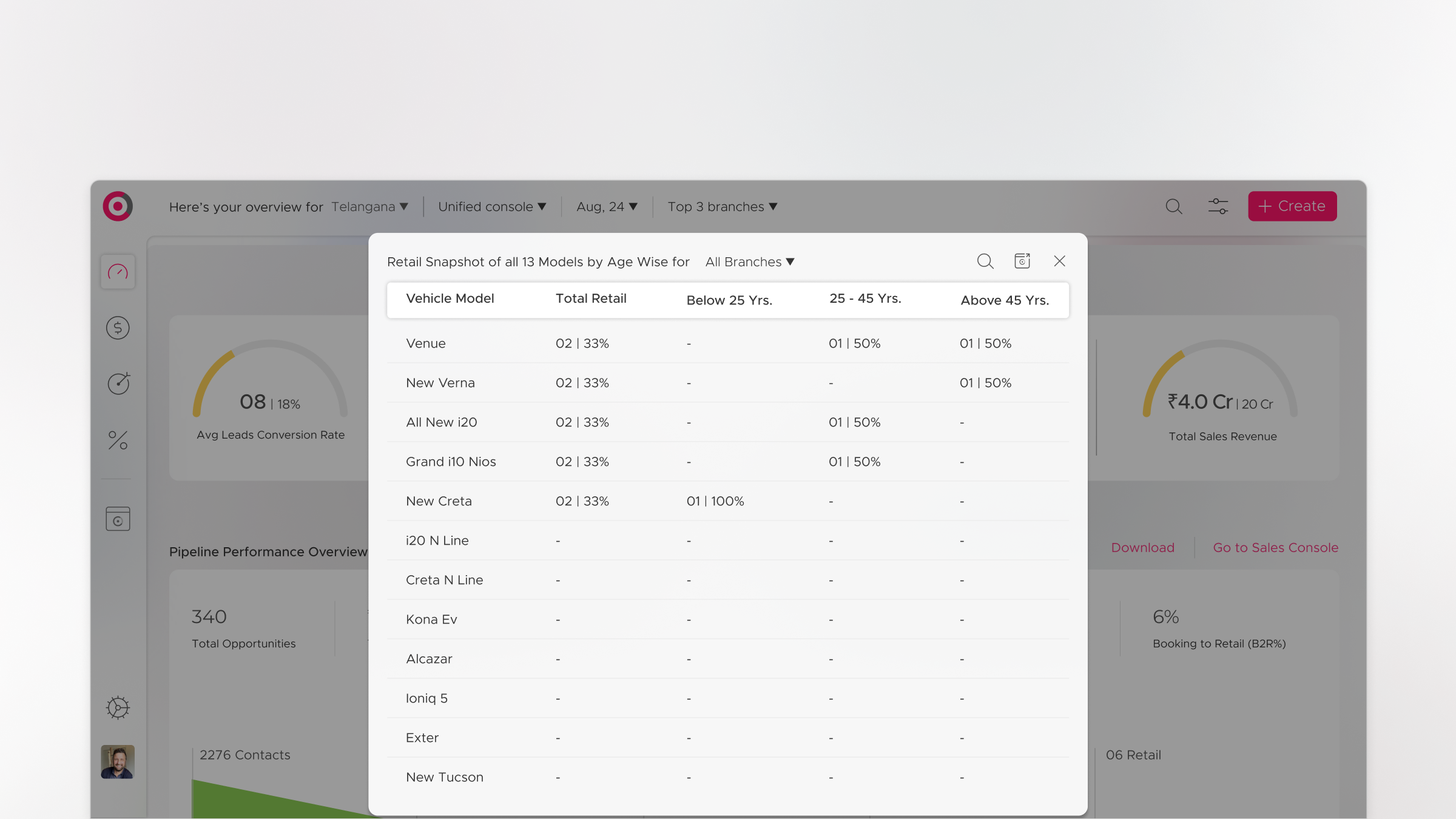Select the Creta N Line row name
Viewport: 1456px width, 819px height.
coord(444,580)
